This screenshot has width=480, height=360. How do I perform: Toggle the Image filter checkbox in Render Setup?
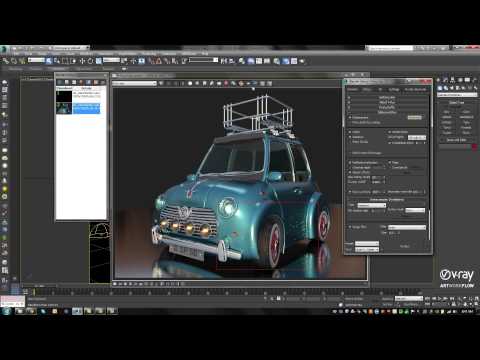coord(350,227)
